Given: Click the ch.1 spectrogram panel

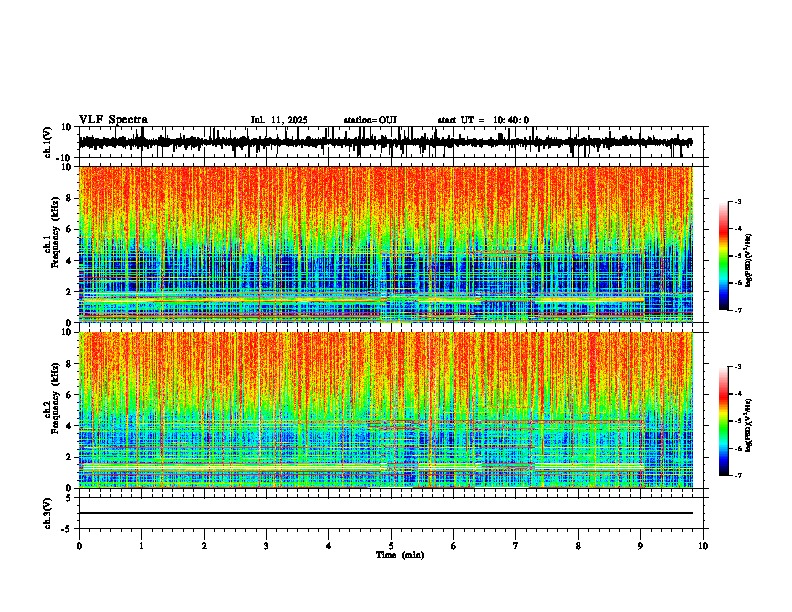Looking at the screenshot, I should point(385,244).
